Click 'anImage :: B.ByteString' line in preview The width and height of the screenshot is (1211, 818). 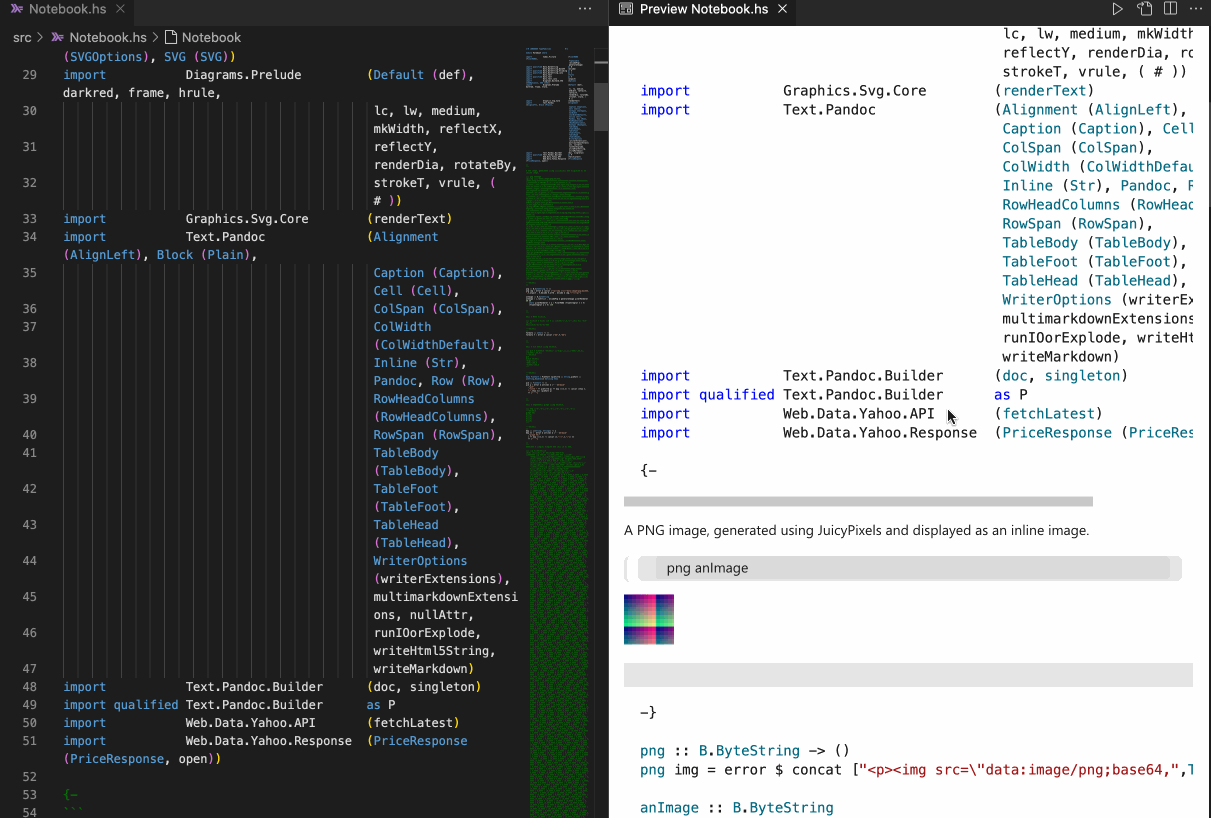tap(737, 808)
